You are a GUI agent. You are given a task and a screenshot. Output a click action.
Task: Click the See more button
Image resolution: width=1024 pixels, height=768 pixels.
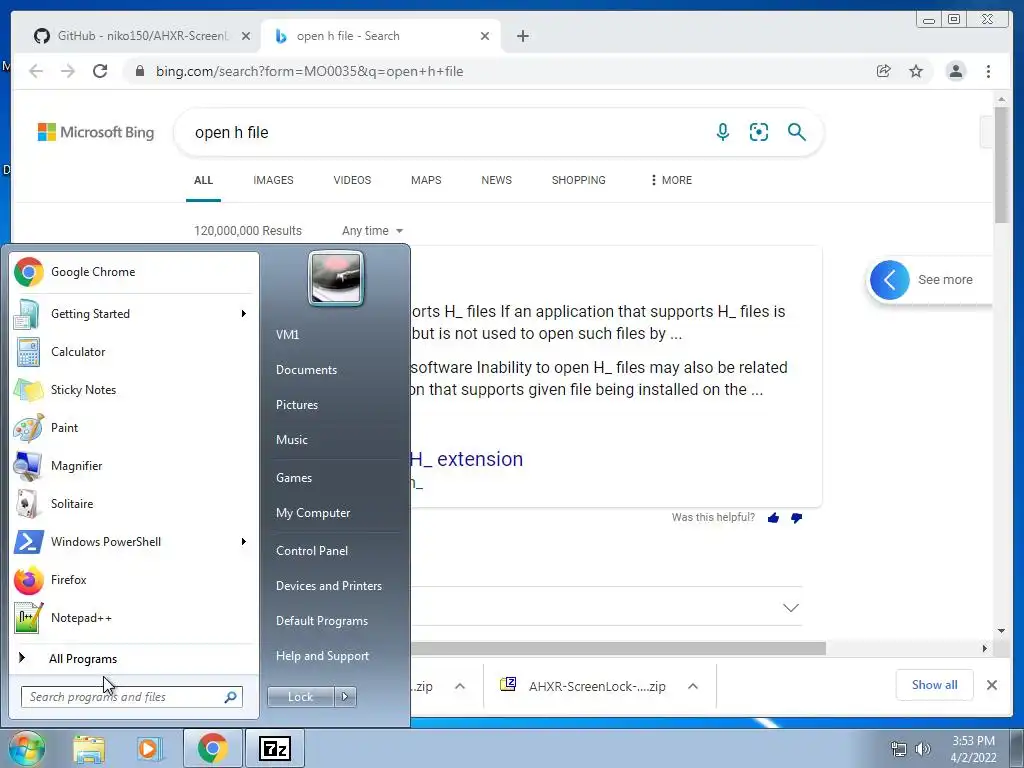[x=931, y=280]
